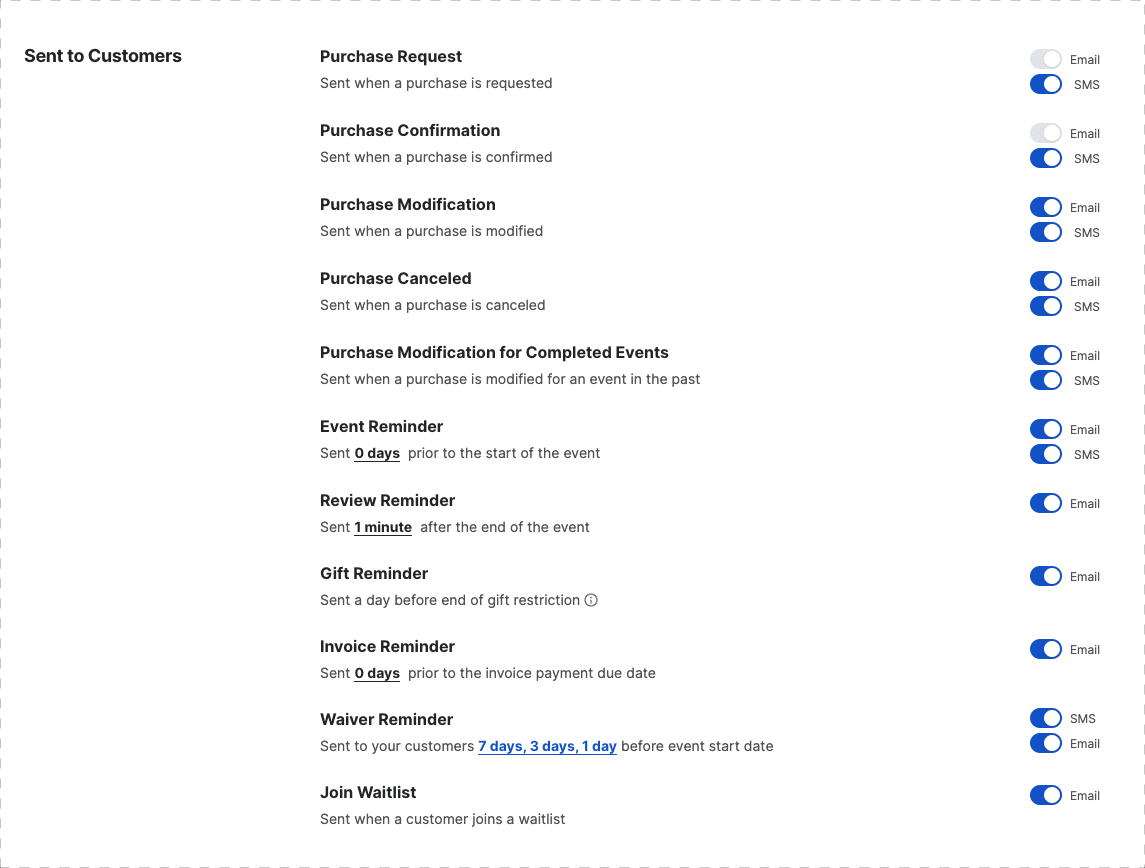This screenshot has width=1145, height=868.
Task: Enable Email for Purchase Request
Action: [1046, 59]
